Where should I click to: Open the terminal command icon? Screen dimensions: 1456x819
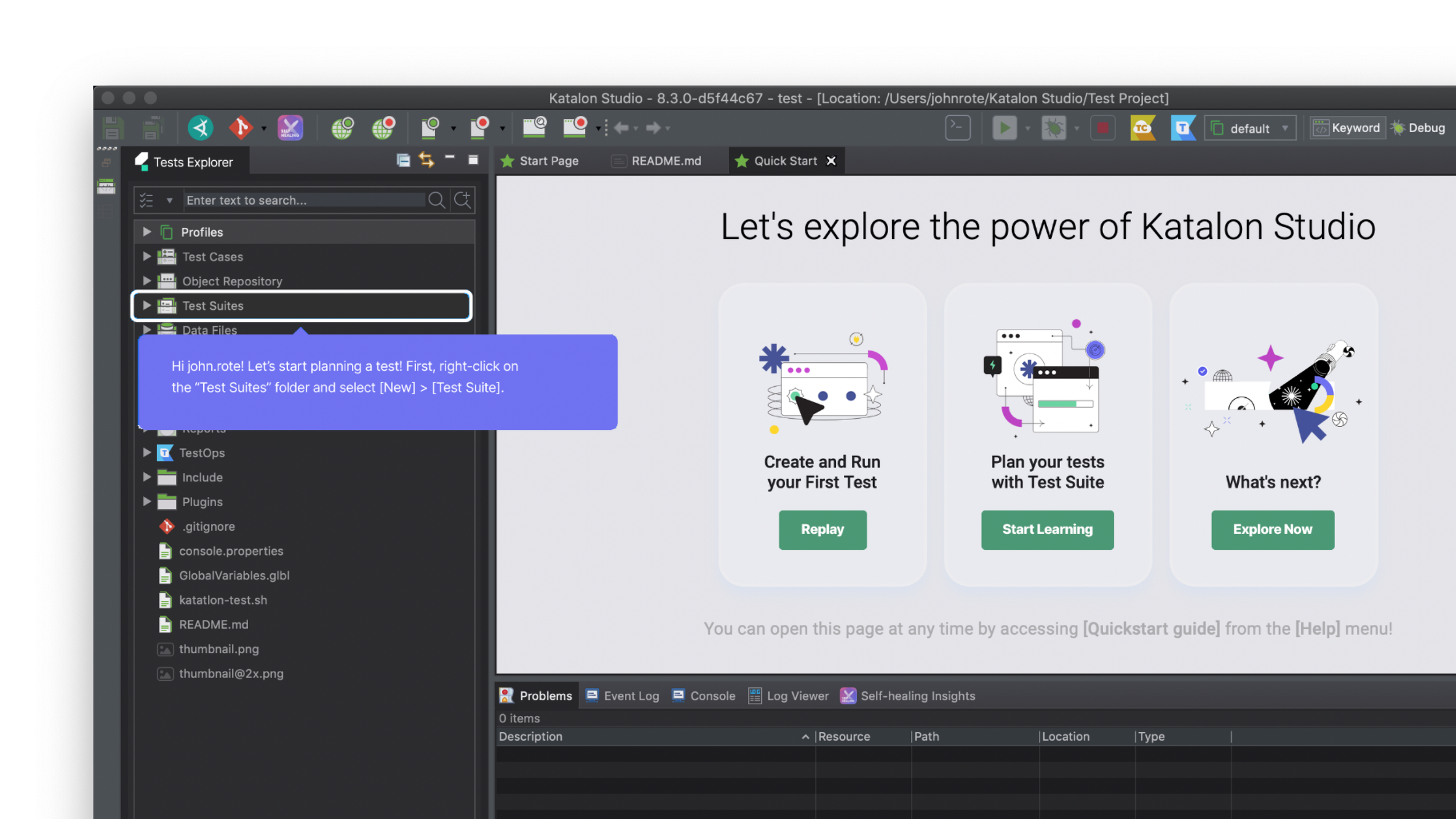958,128
